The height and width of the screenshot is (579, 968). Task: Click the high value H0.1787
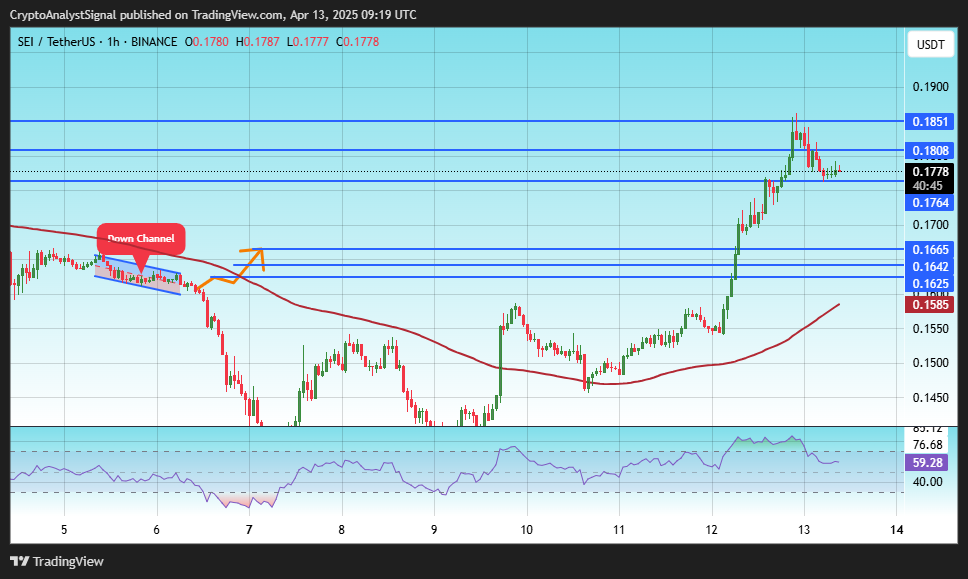pos(257,42)
